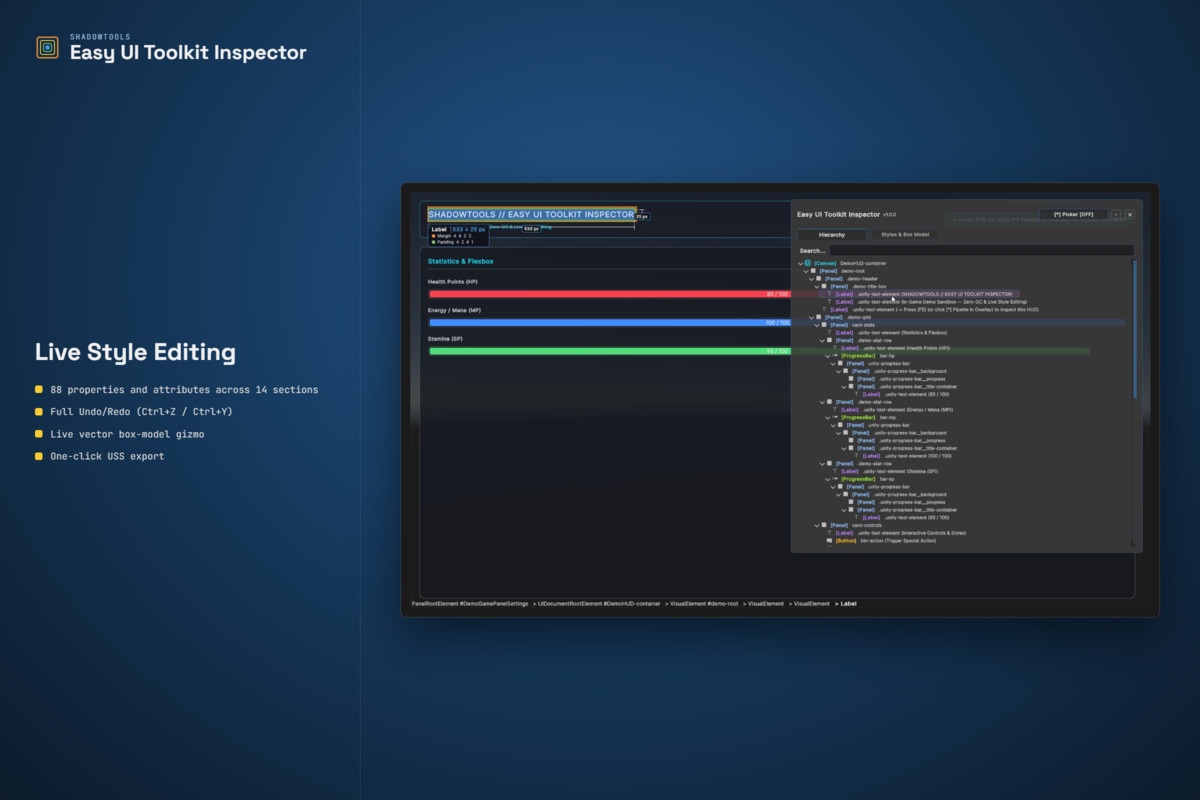This screenshot has height=800, width=1200.
Task: Click the progress bar icon beside bar-mp
Action: click(x=835, y=417)
